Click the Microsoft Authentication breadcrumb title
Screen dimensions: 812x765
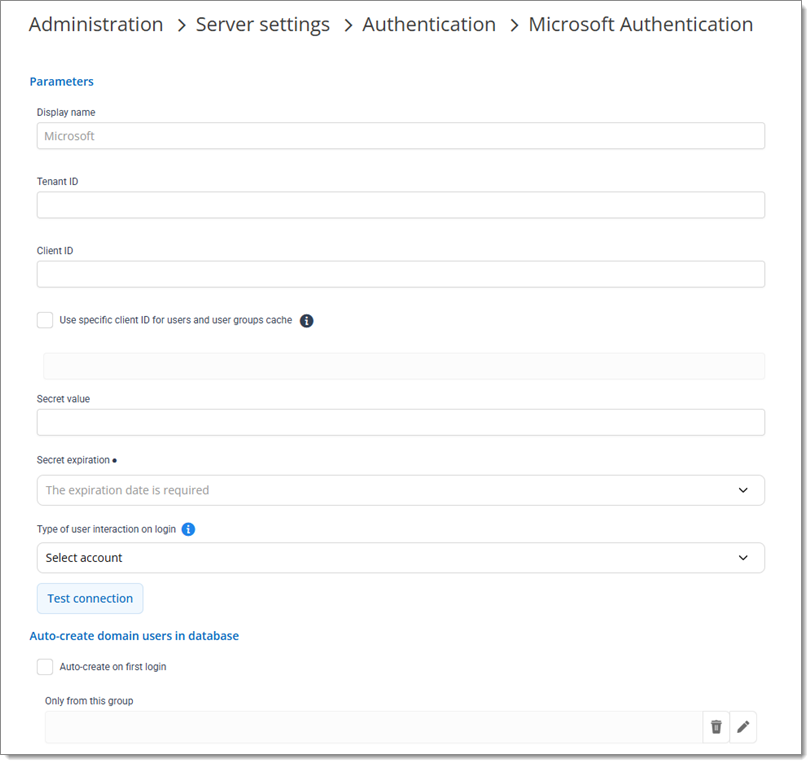[640, 25]
